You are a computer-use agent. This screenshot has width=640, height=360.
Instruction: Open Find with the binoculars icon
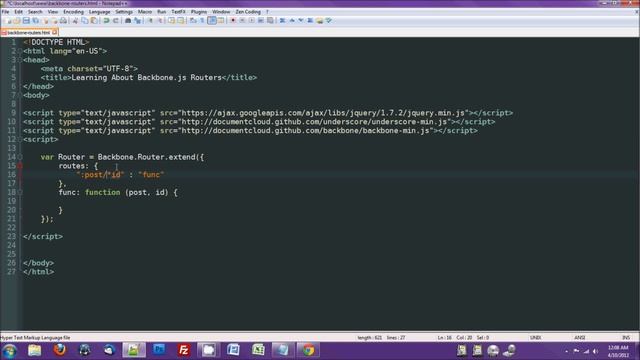[x=128, y=20]
